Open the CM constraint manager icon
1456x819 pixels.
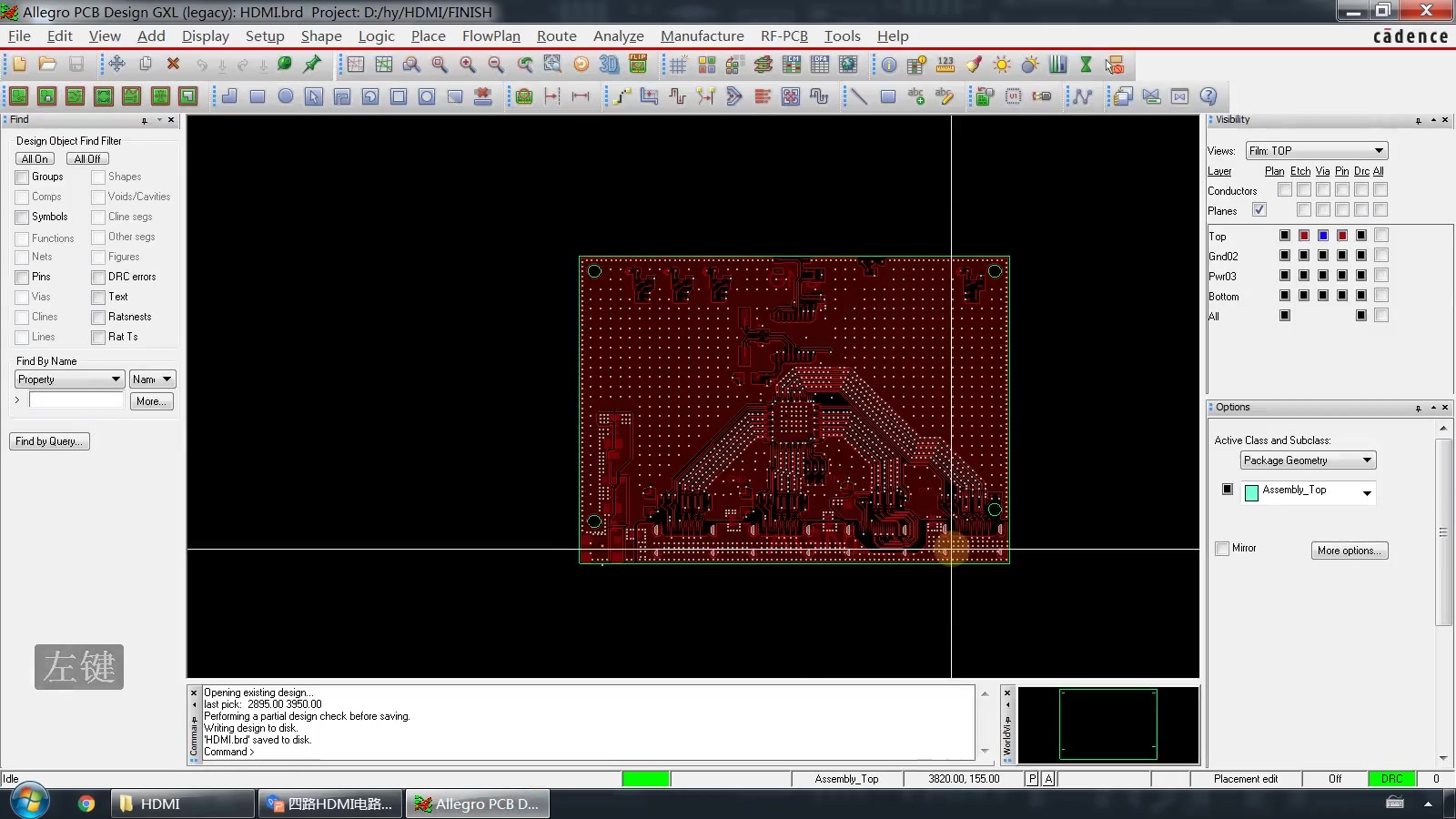[792, 65]
